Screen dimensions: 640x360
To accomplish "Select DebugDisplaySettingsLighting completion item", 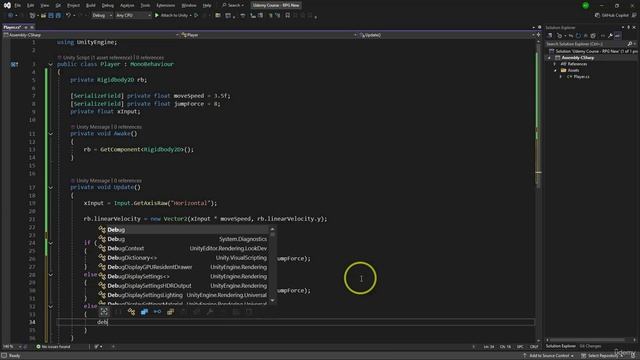I will click(183, 296).
